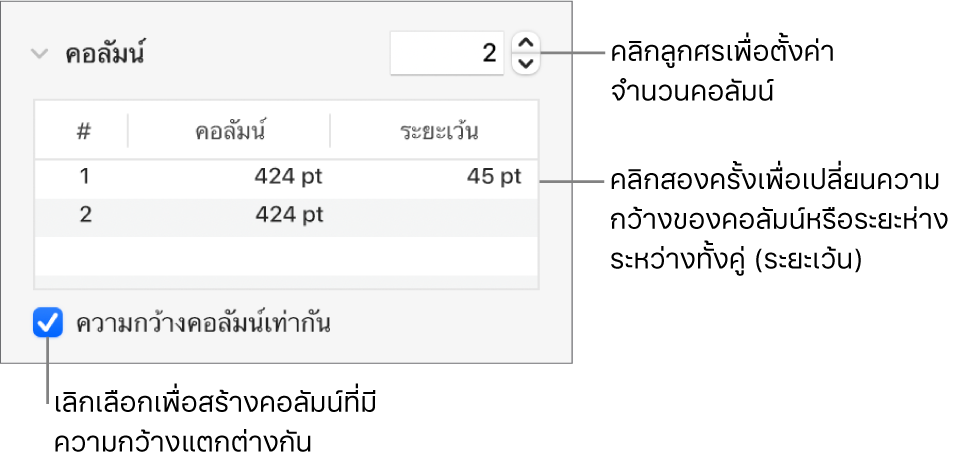Click the # table header
Screen dimensions: 958x460
tap(84, 130)
